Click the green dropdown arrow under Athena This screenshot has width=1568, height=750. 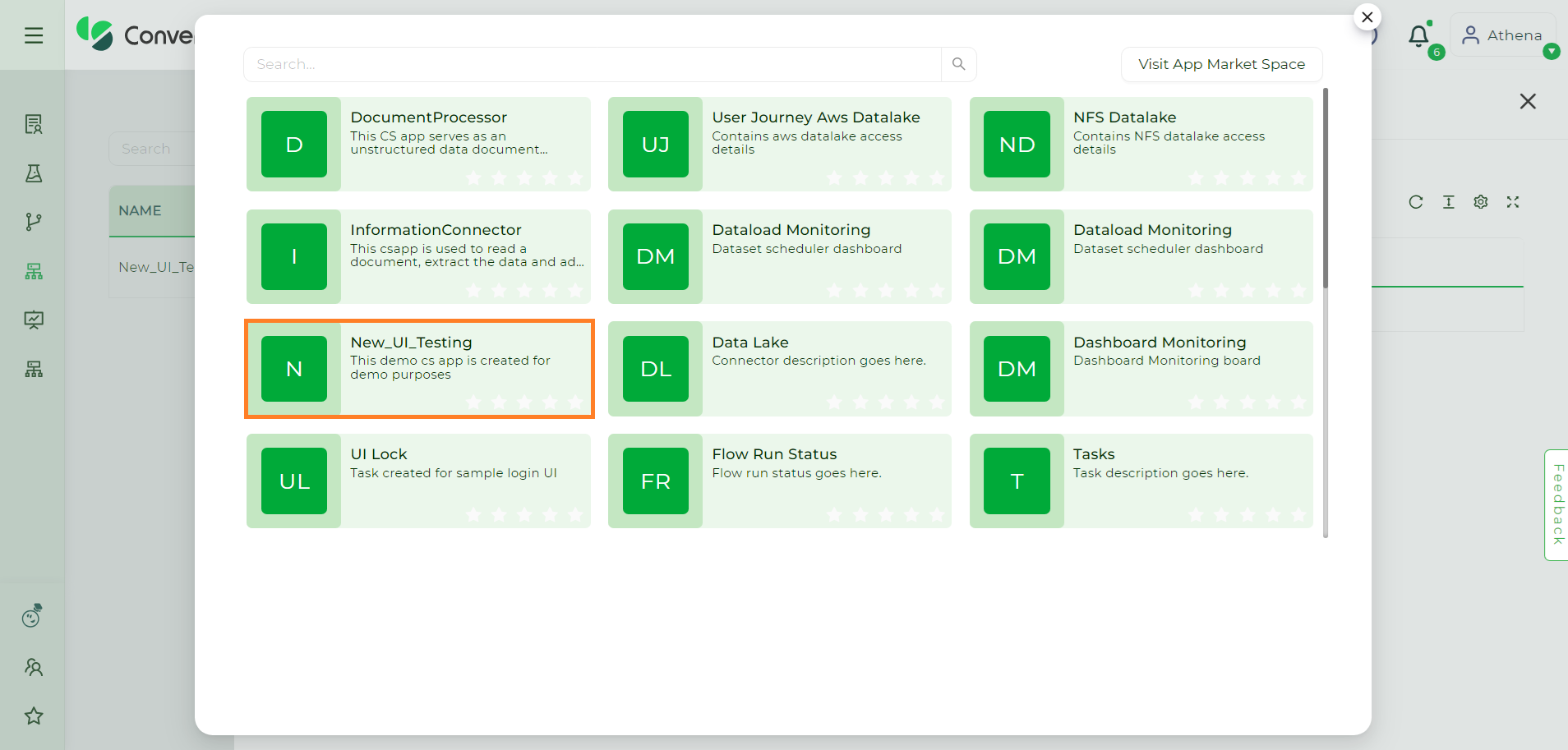tap(1552, 52)
